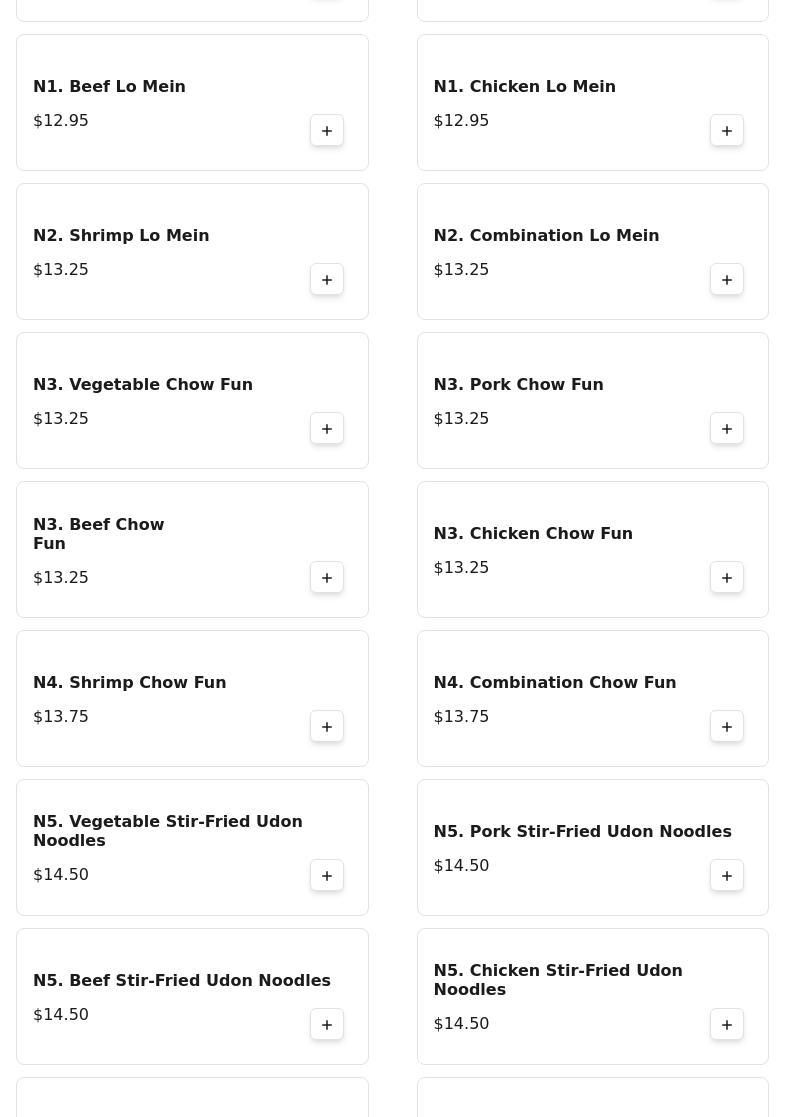Screen dimensions: 785x1117
Task: Open N2. Combination Lo Mein item details
Action: coord(546,236)
